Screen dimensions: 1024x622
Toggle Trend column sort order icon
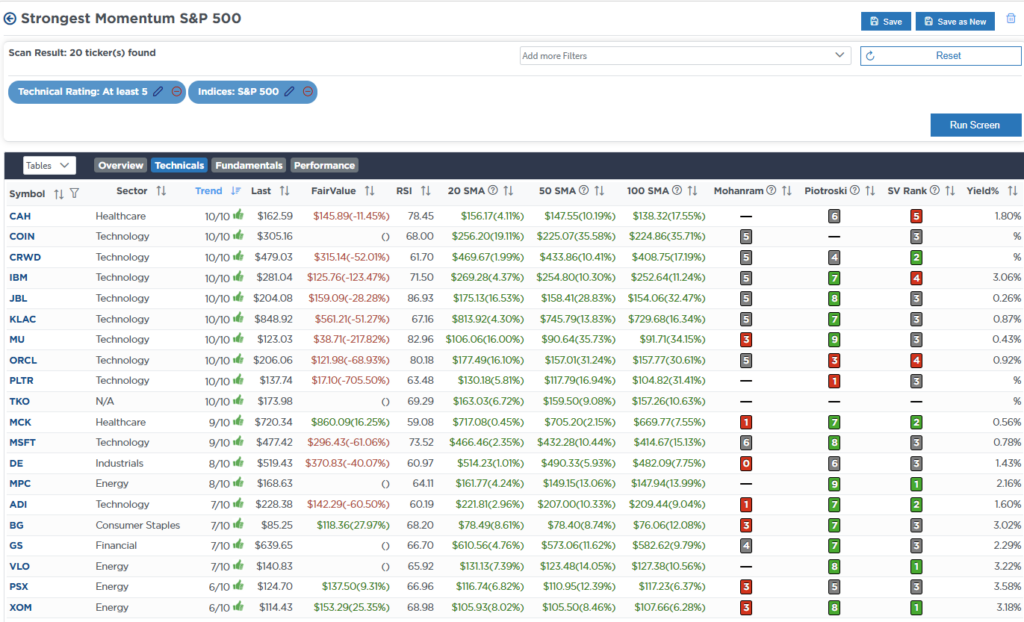236,191
